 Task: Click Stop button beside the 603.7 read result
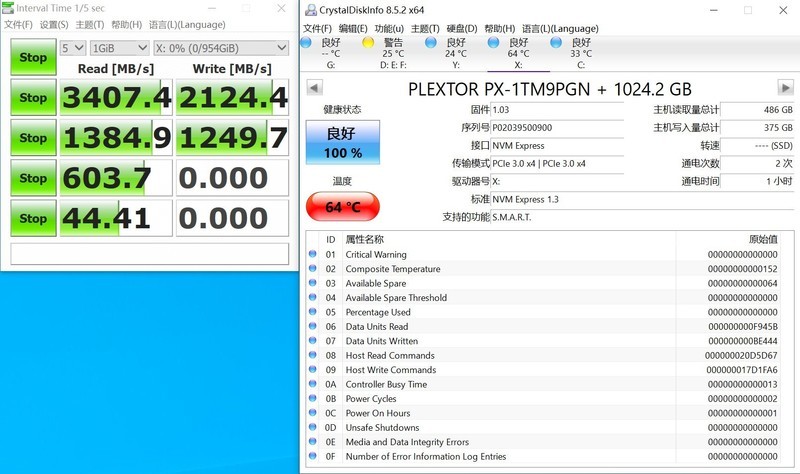(33, 178)
